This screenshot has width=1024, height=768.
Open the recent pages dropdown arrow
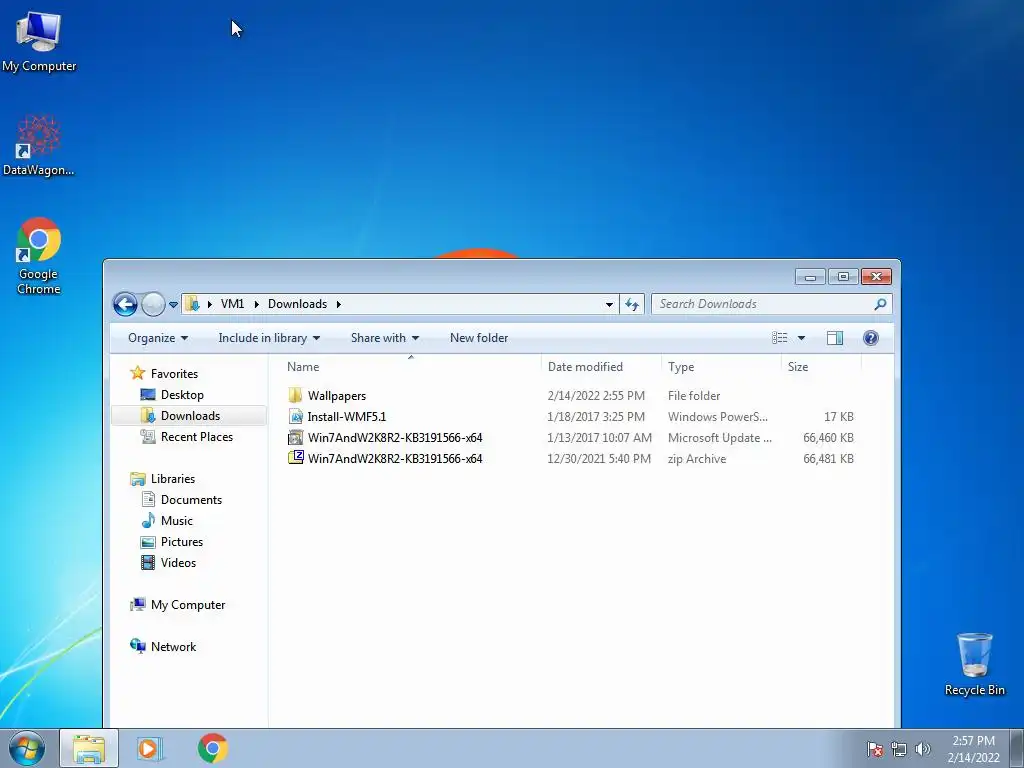click(173, 304)
